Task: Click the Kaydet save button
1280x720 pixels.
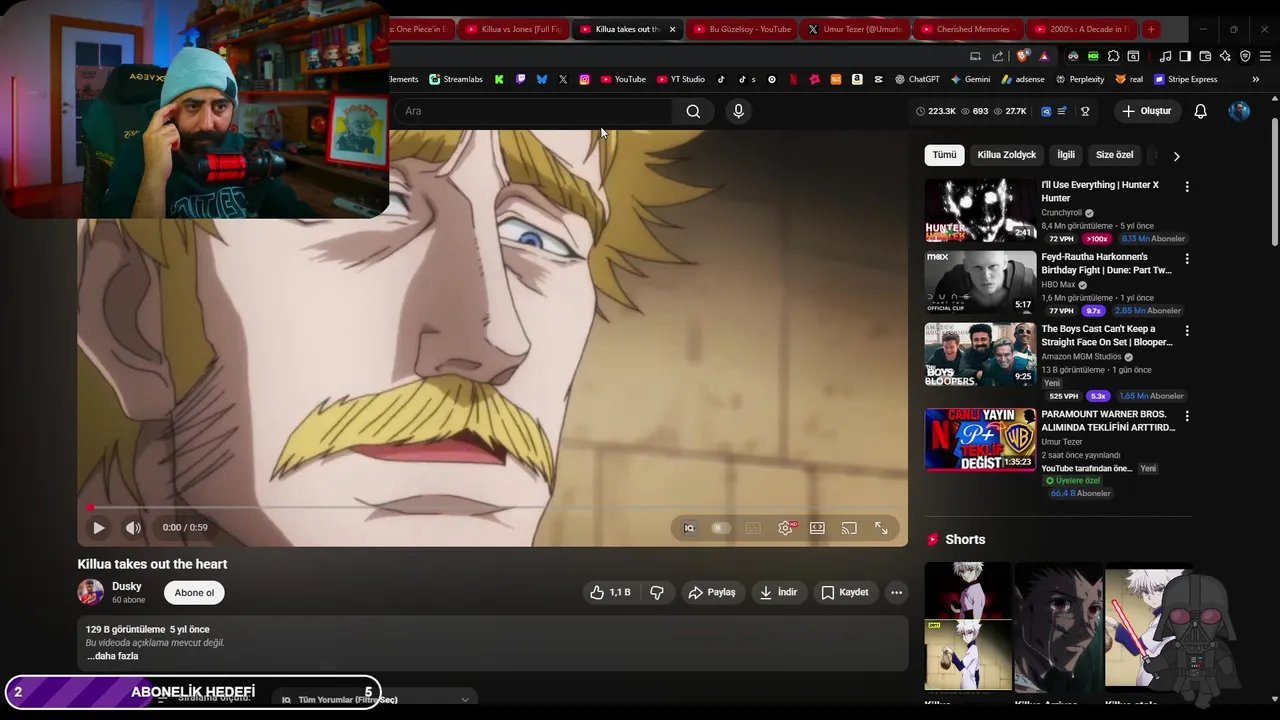Action: pyautogui.click(x=845, y=592)
